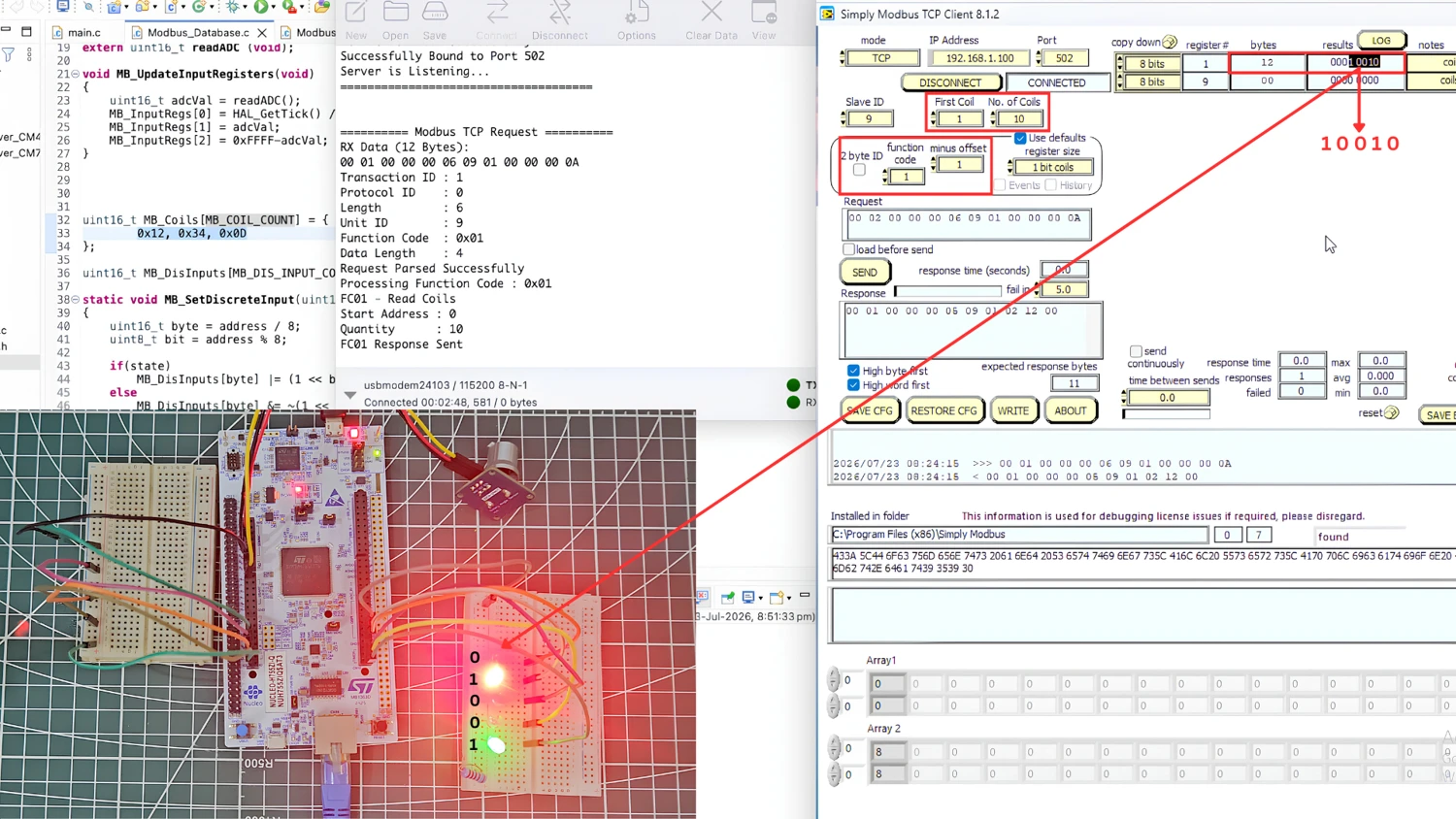1456x819 pixels.
Task: Click the No. of Coils stepper arrows
Action: 991,118
